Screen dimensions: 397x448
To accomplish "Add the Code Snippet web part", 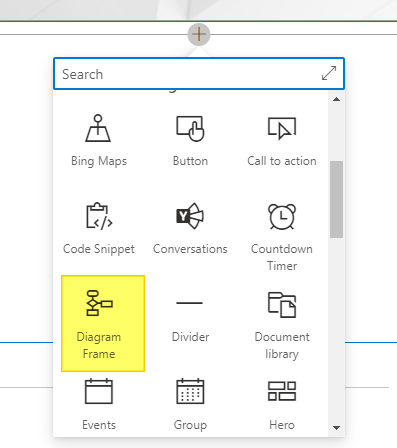I will 99,229.
